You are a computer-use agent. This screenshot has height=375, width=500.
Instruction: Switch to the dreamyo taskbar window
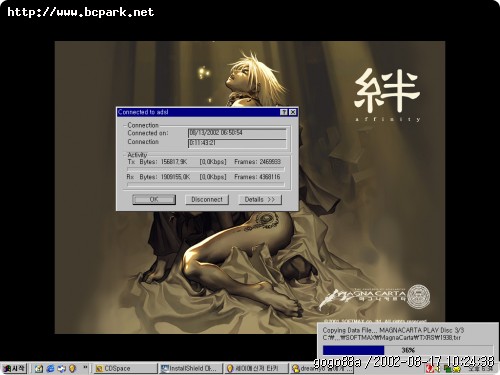click(x=321, y=368)
